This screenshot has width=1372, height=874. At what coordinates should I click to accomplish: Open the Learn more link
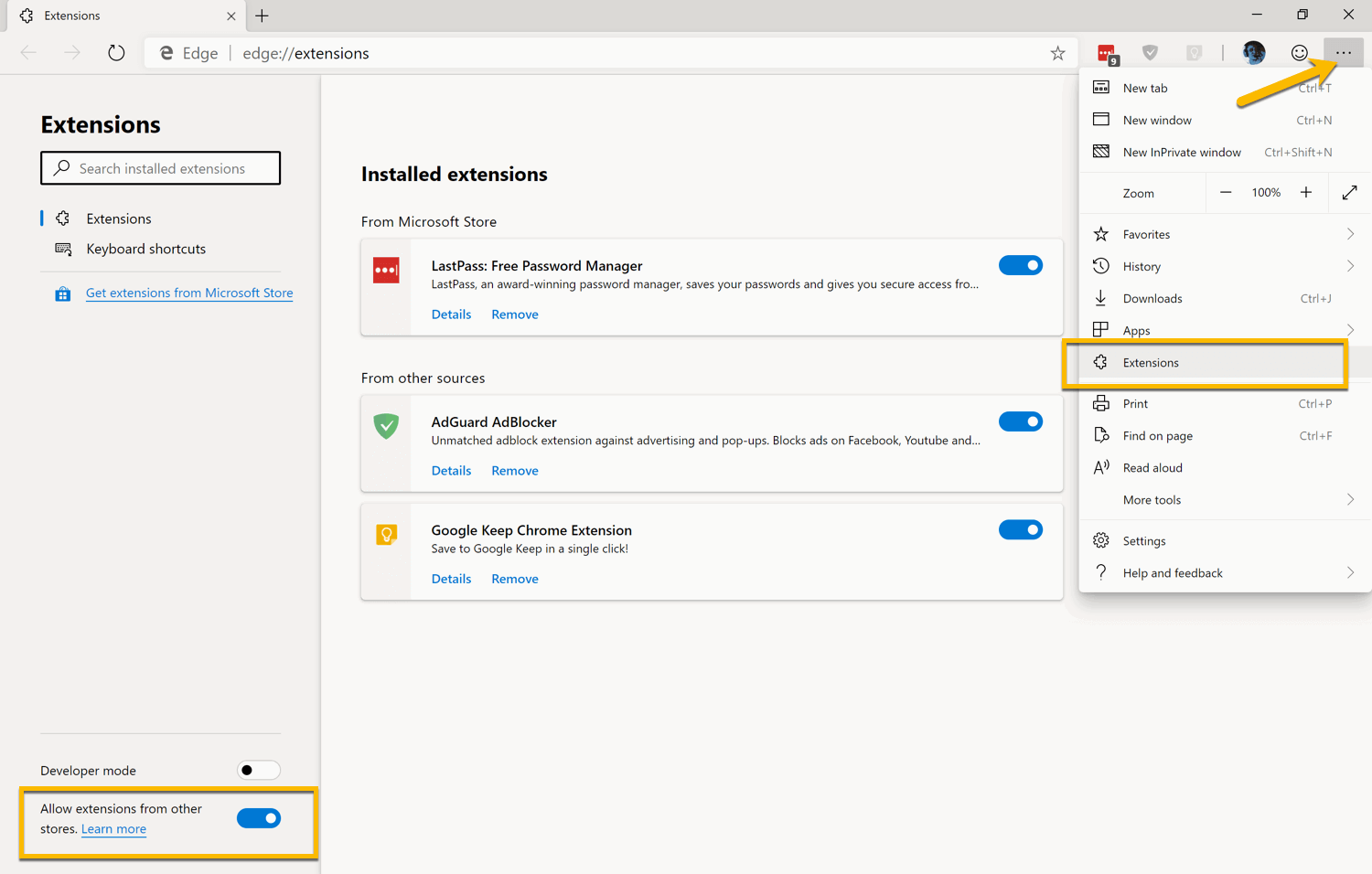(113, 829)
